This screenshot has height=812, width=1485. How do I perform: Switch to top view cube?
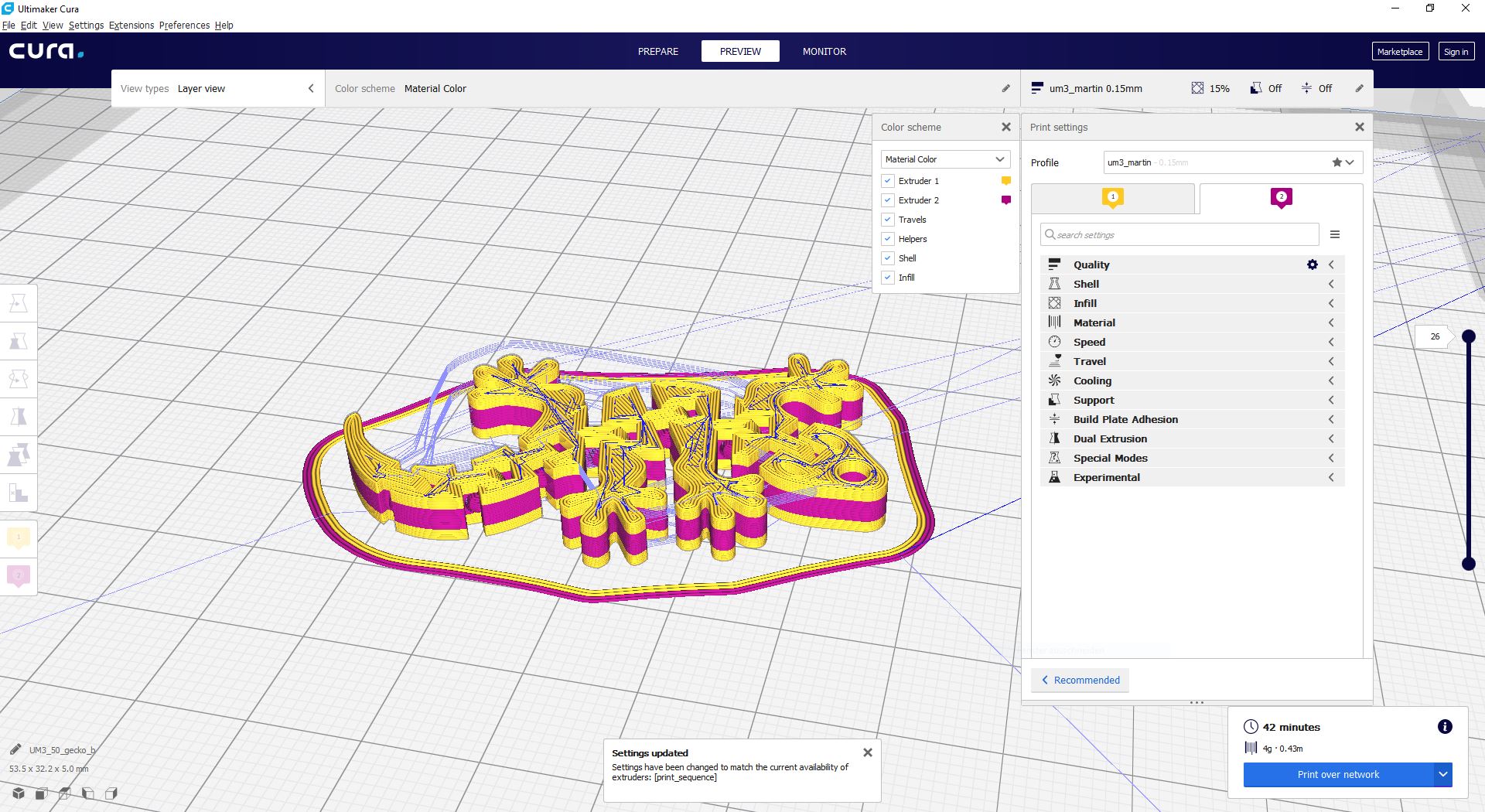point(65,793)
